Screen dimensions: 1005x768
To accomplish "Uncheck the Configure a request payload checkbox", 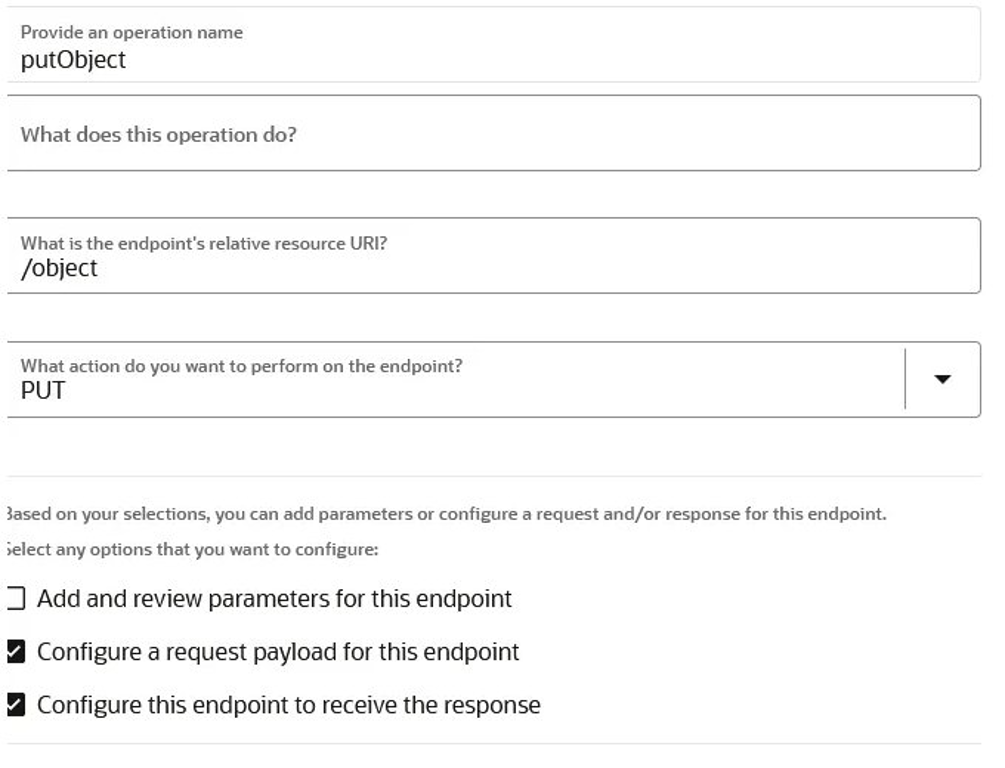I will pos(15,651).
